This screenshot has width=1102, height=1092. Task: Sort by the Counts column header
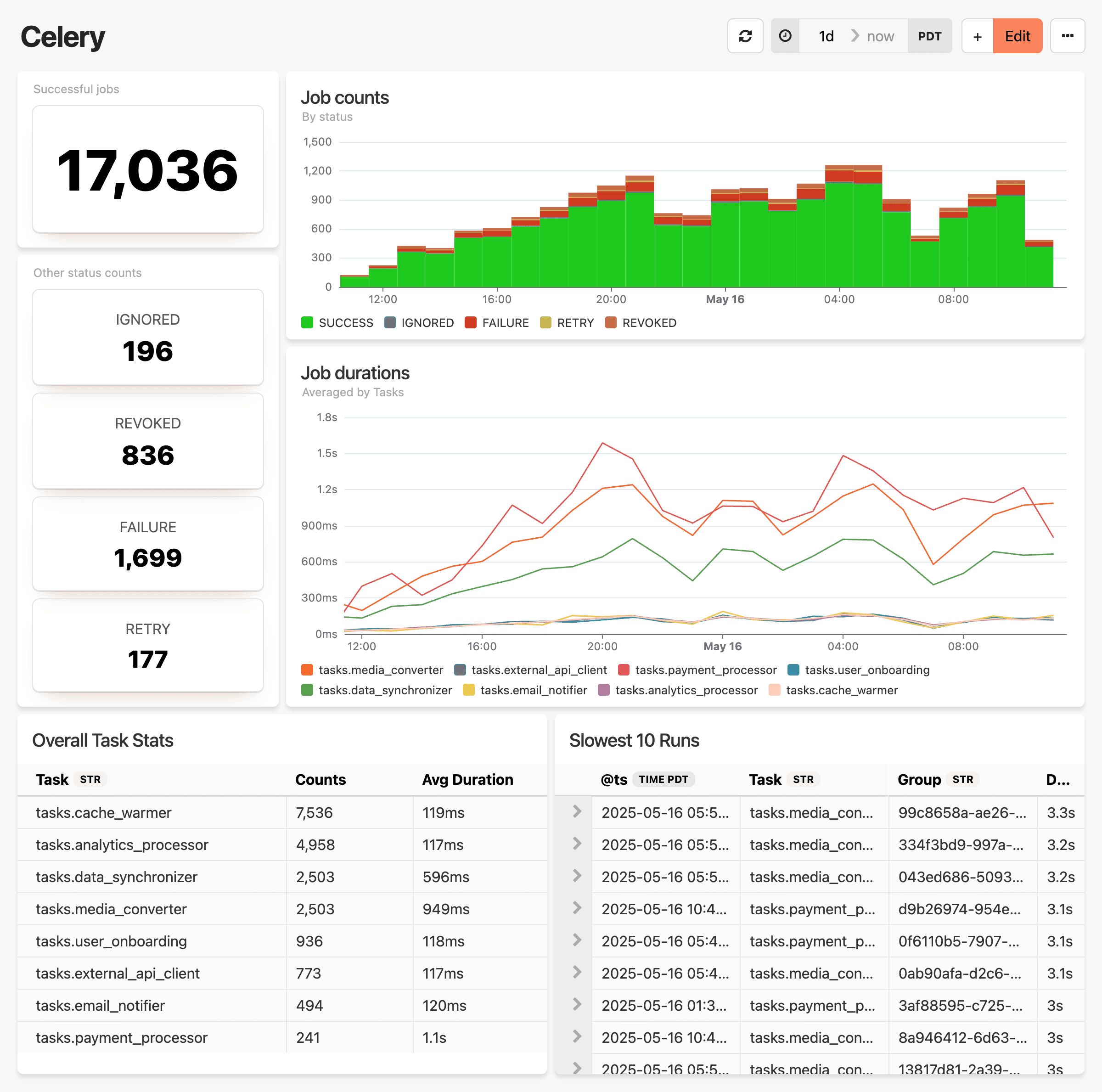pyautogui.click(x=320, y=779)
